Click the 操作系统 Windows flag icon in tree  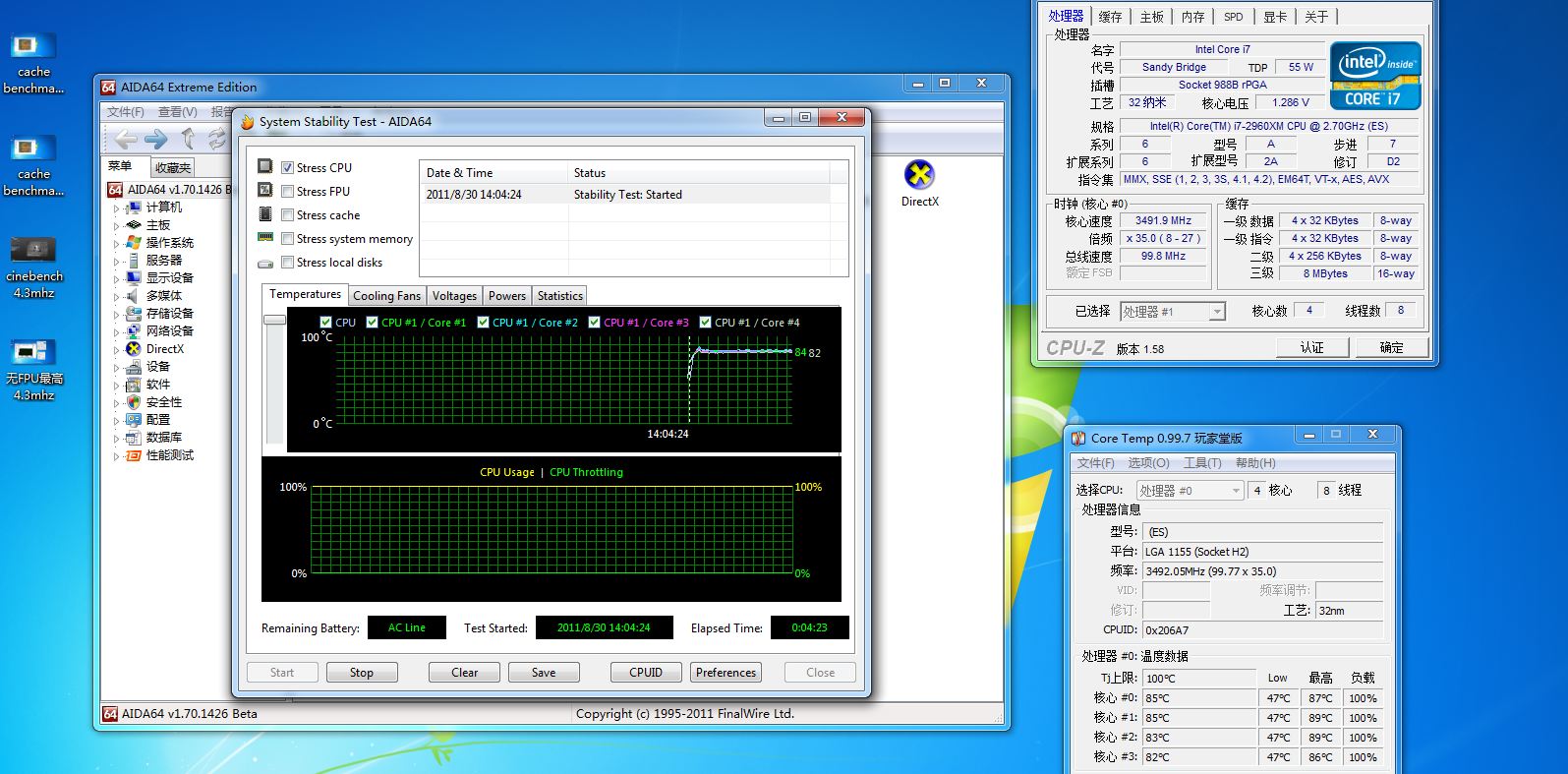134,243
